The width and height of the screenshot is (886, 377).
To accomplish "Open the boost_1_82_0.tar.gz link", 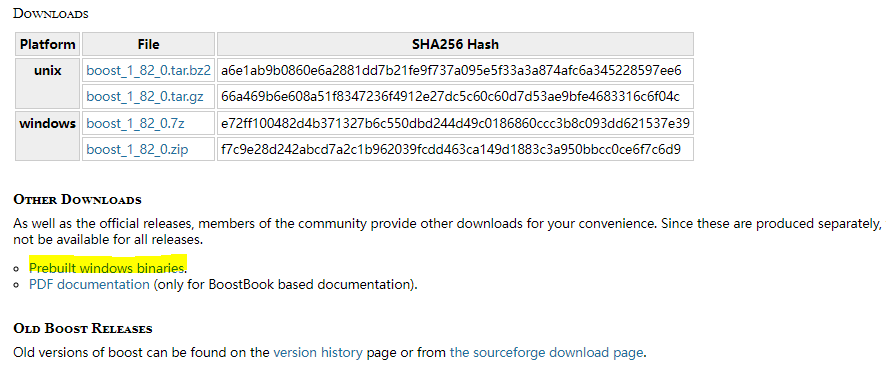I will [145, 97].
